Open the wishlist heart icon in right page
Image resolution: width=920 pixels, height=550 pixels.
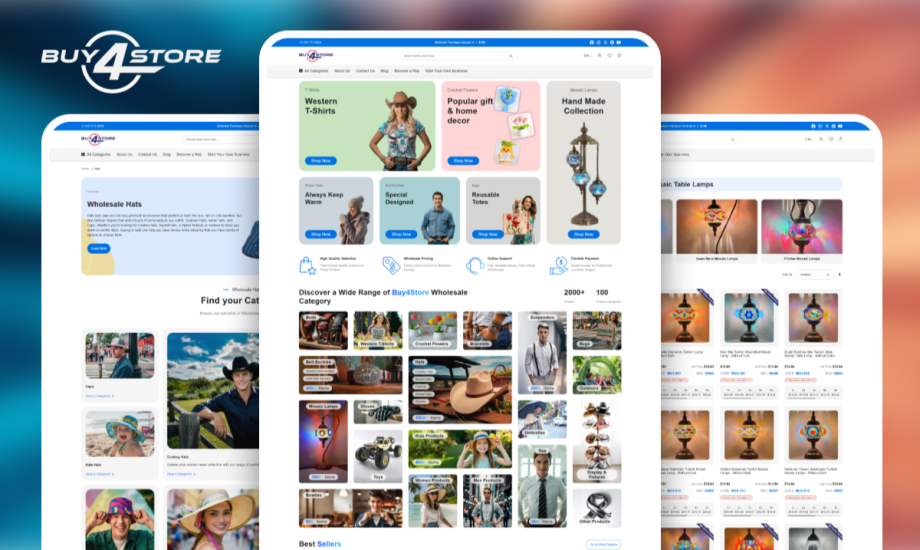tap(831, 139)
